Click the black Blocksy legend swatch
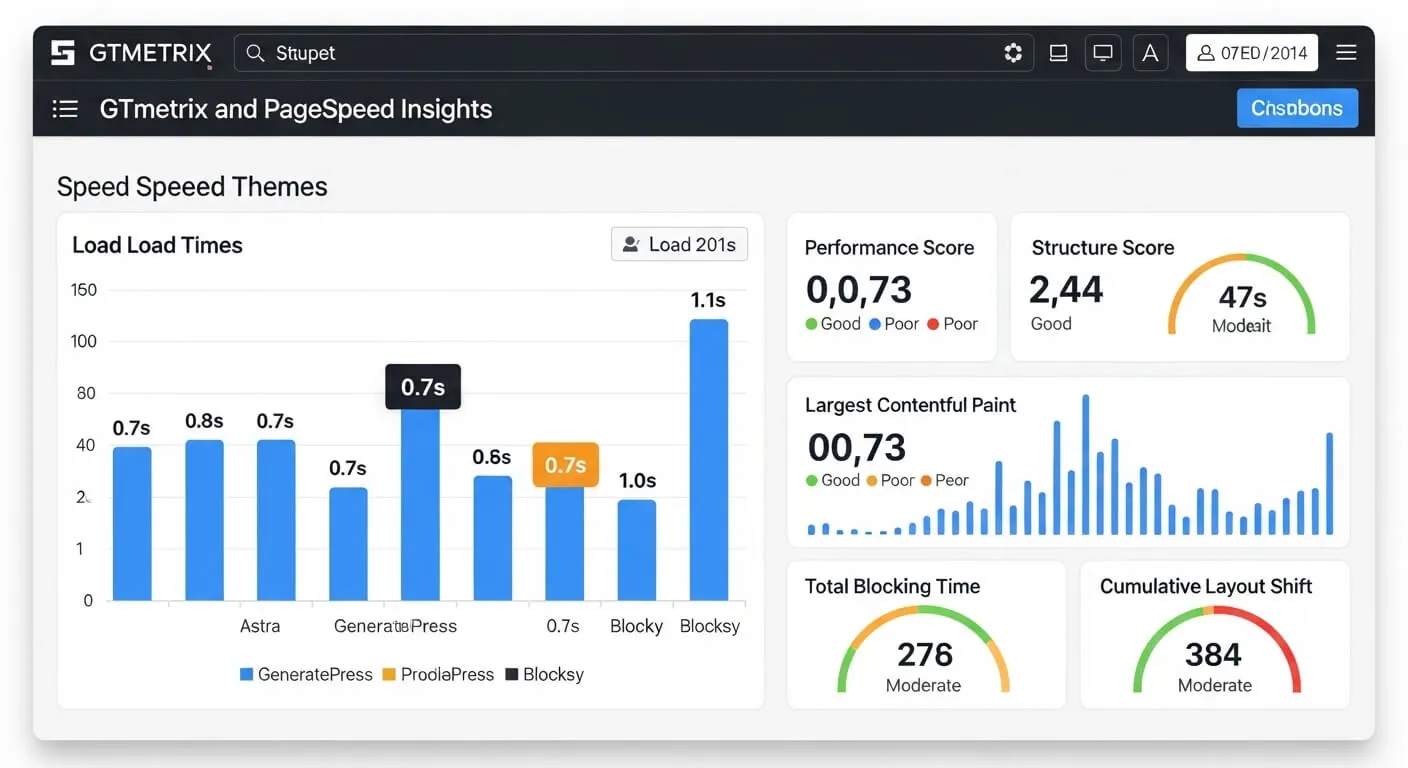Viewport: 1408px width, 768px height. (512, 675)
